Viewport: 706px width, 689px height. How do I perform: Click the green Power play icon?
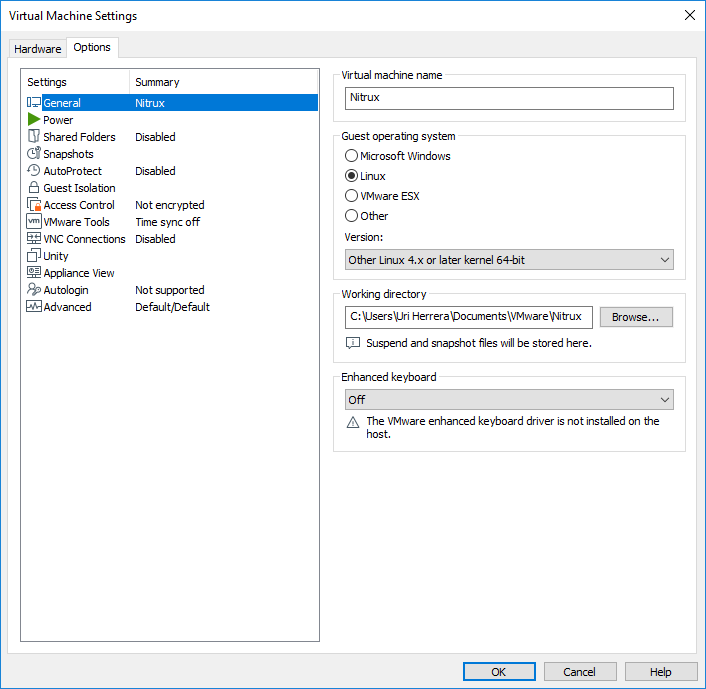34,120
